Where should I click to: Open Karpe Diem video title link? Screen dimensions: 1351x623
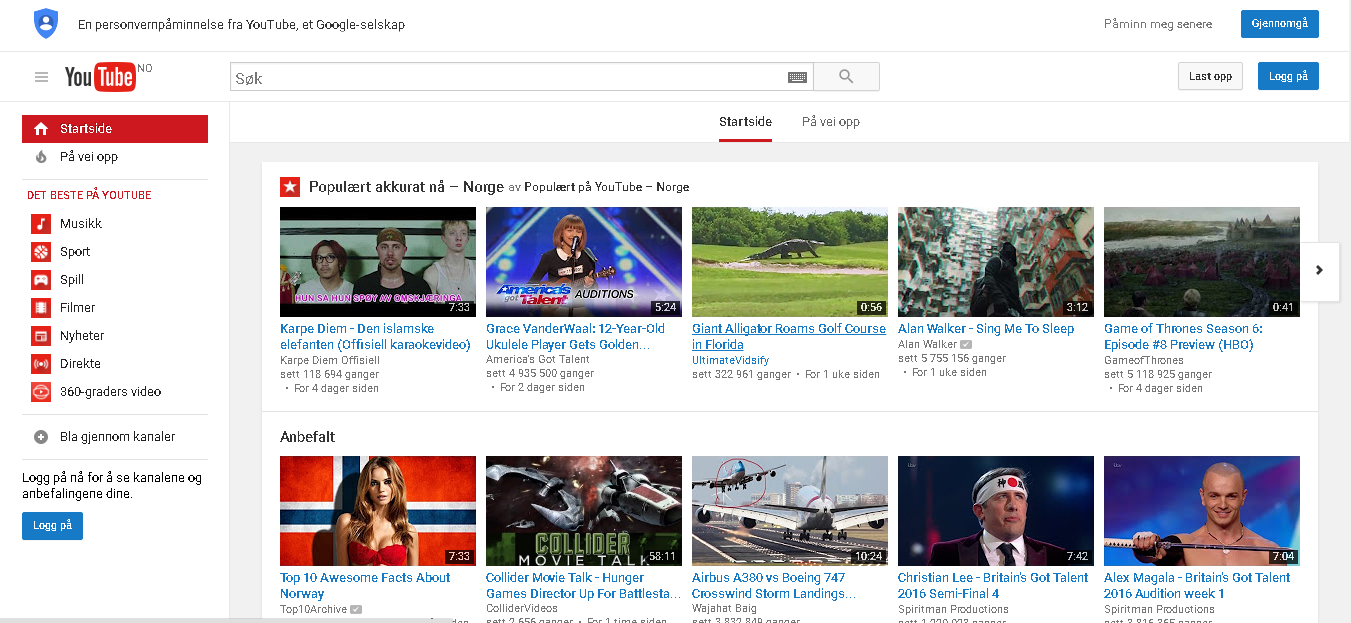(x=375, y=337)
